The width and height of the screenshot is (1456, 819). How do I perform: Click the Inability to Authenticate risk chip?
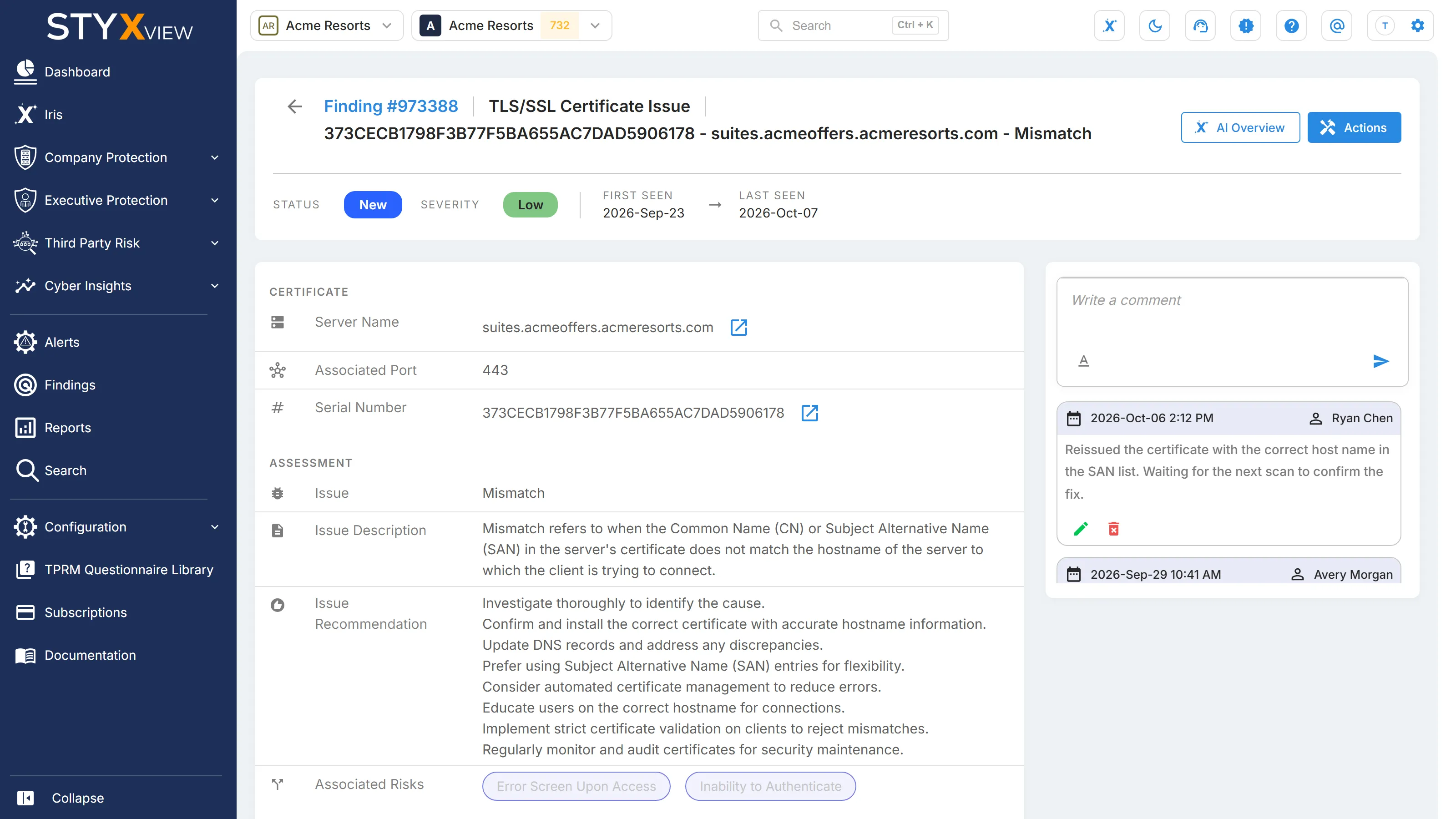(x=770, y=786)
